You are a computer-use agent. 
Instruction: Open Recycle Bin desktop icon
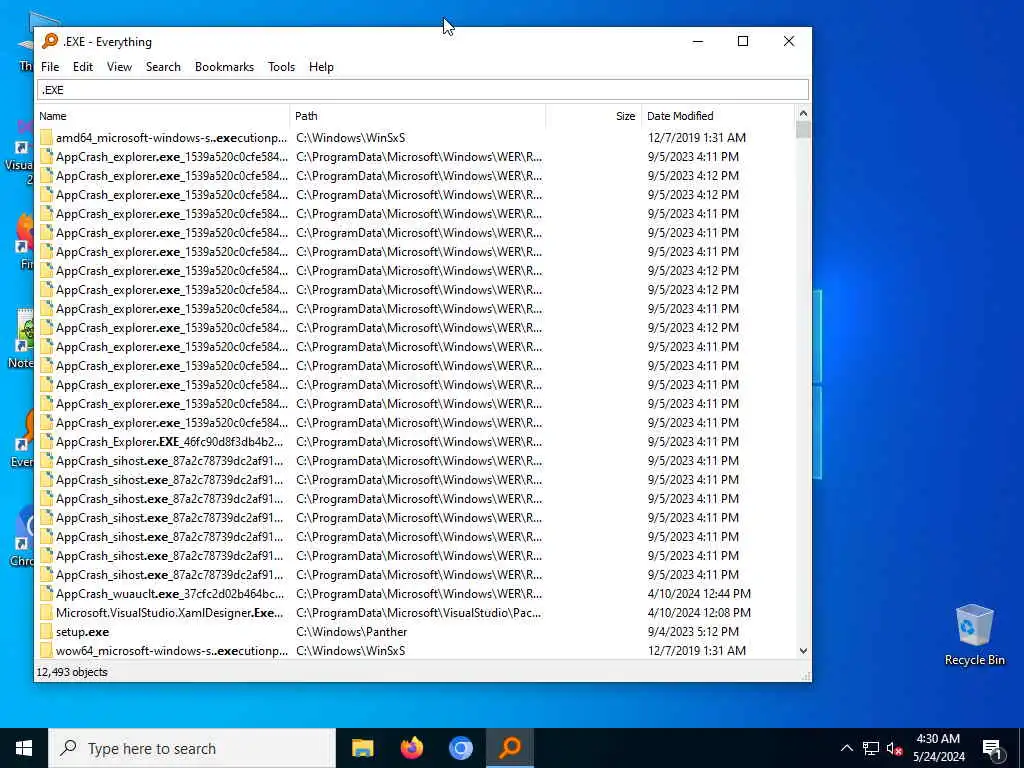[x=974, y=634]
